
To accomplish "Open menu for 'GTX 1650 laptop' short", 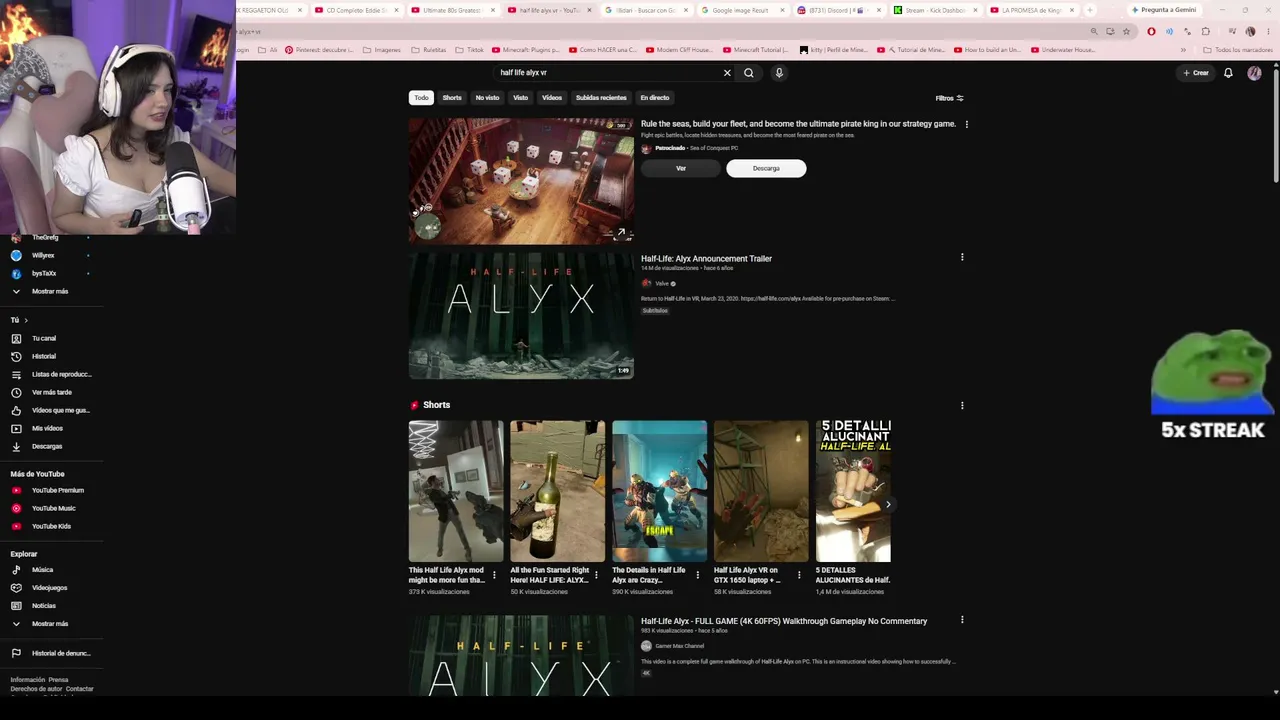I will tap(799, 575).
